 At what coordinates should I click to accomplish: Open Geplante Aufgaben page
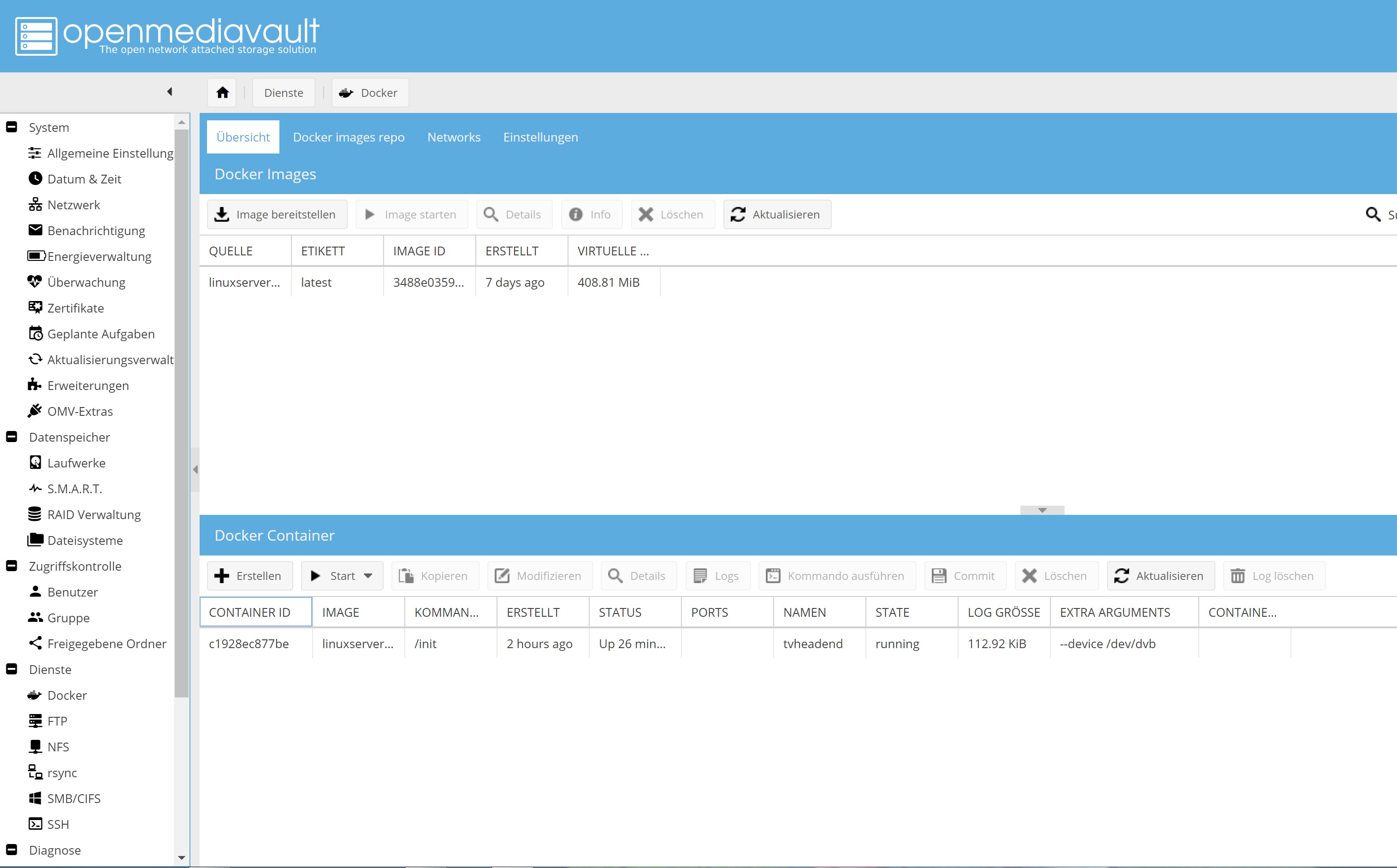pyautogui.click(x=91, y=334)
